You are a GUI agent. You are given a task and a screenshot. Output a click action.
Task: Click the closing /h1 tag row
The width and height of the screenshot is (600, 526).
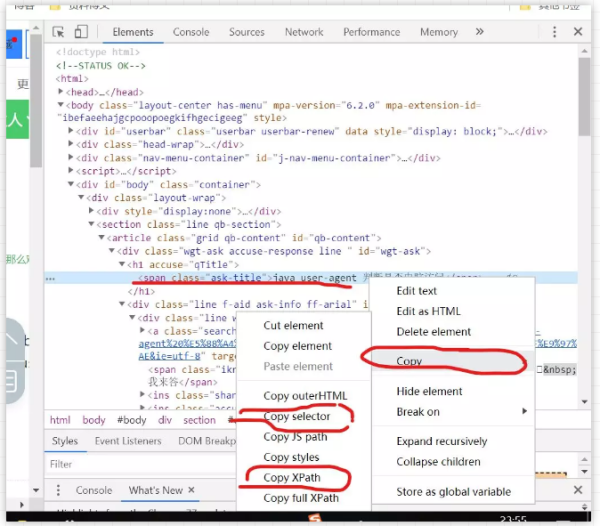click(x=141, y=291)
